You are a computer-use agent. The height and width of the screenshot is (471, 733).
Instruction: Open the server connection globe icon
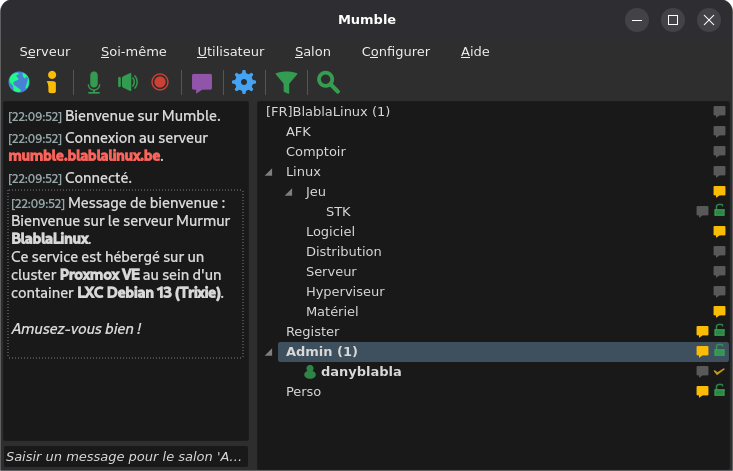click(x=19, y=82)
